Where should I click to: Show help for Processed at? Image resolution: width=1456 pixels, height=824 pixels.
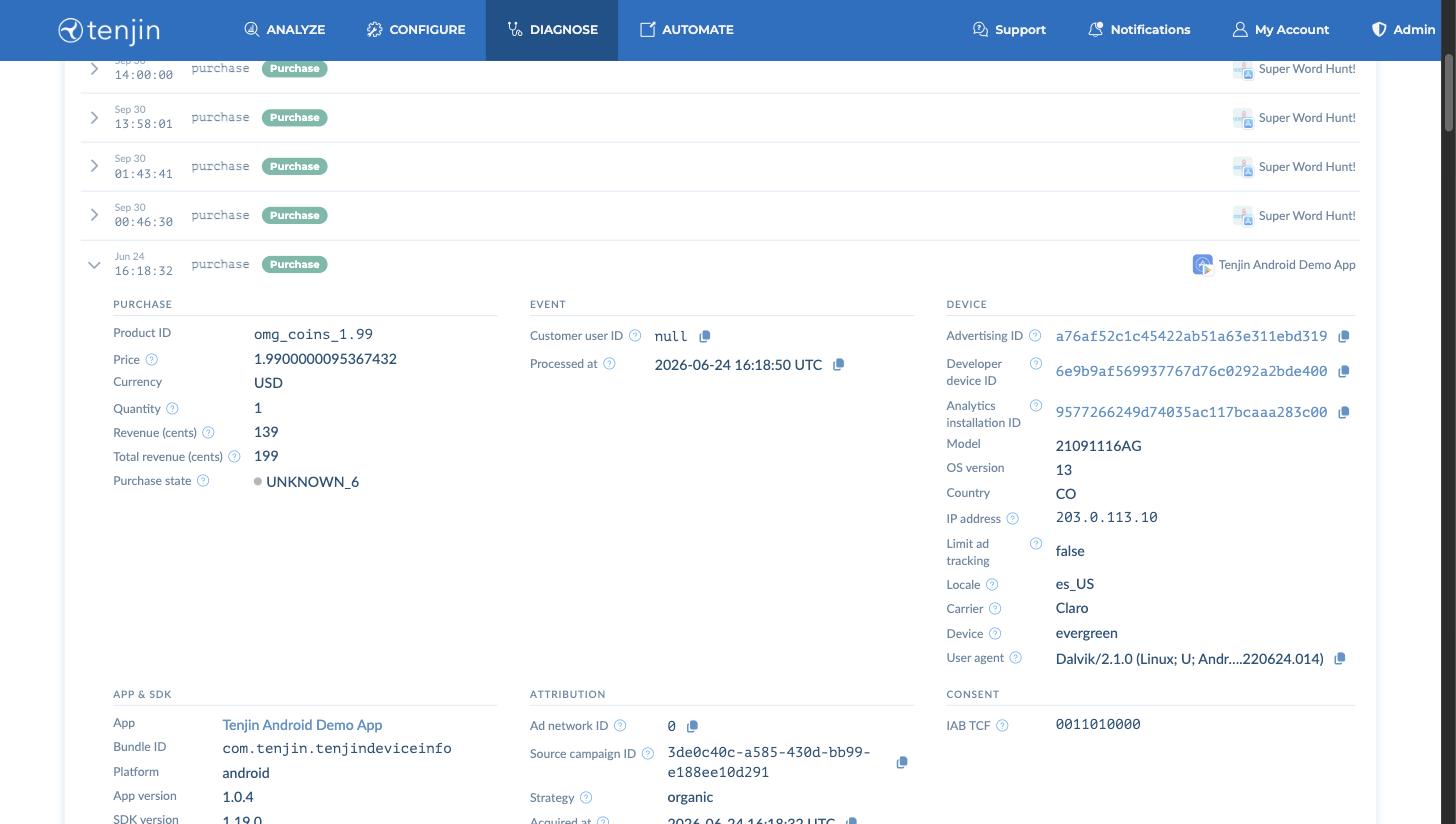pos(609,364)
